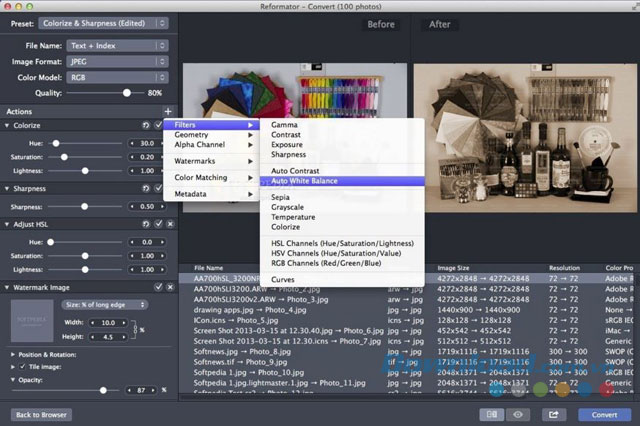Reset the Colorize action settings
The height and width of the screenshot is (426, 640).
(x=146, y=126)
